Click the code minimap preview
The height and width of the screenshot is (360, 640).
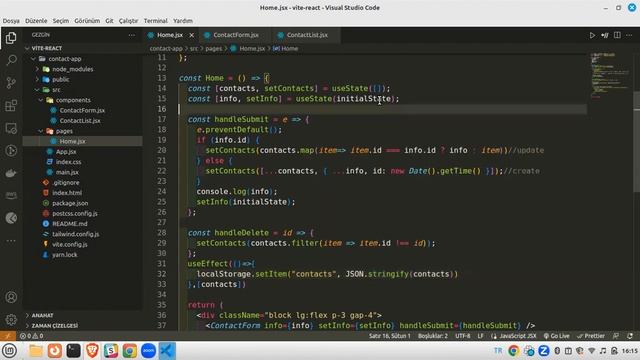point(610,76)
